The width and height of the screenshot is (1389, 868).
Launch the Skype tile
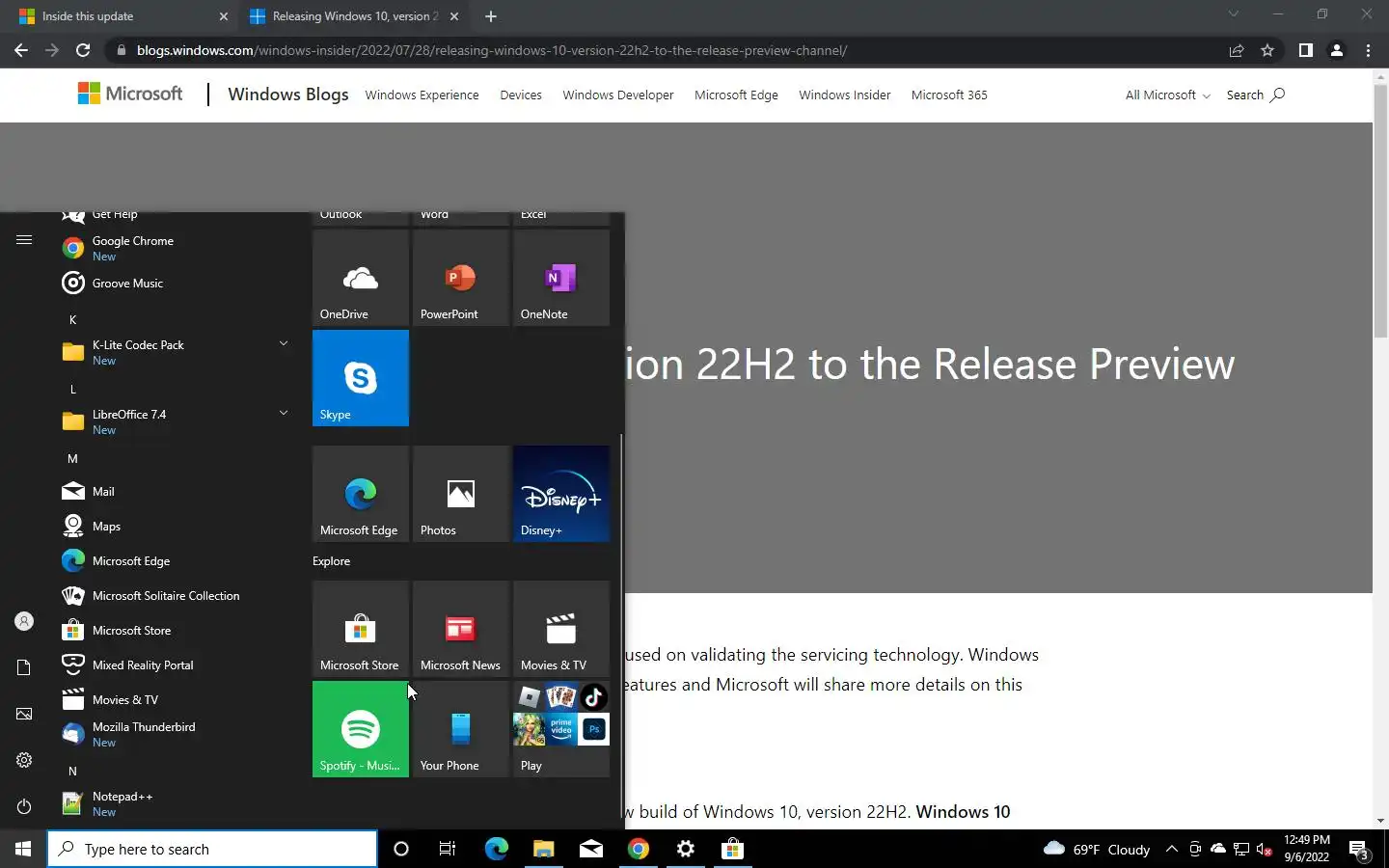click(x=361, y=378)
